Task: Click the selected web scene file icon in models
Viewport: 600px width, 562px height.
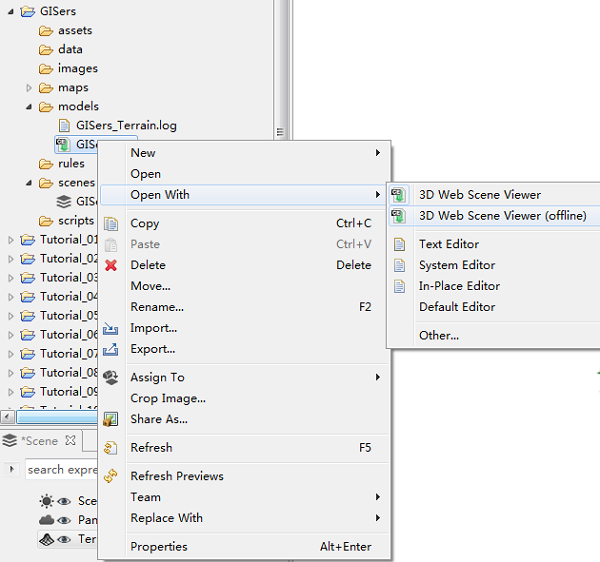Action: (x=63, y=145)
